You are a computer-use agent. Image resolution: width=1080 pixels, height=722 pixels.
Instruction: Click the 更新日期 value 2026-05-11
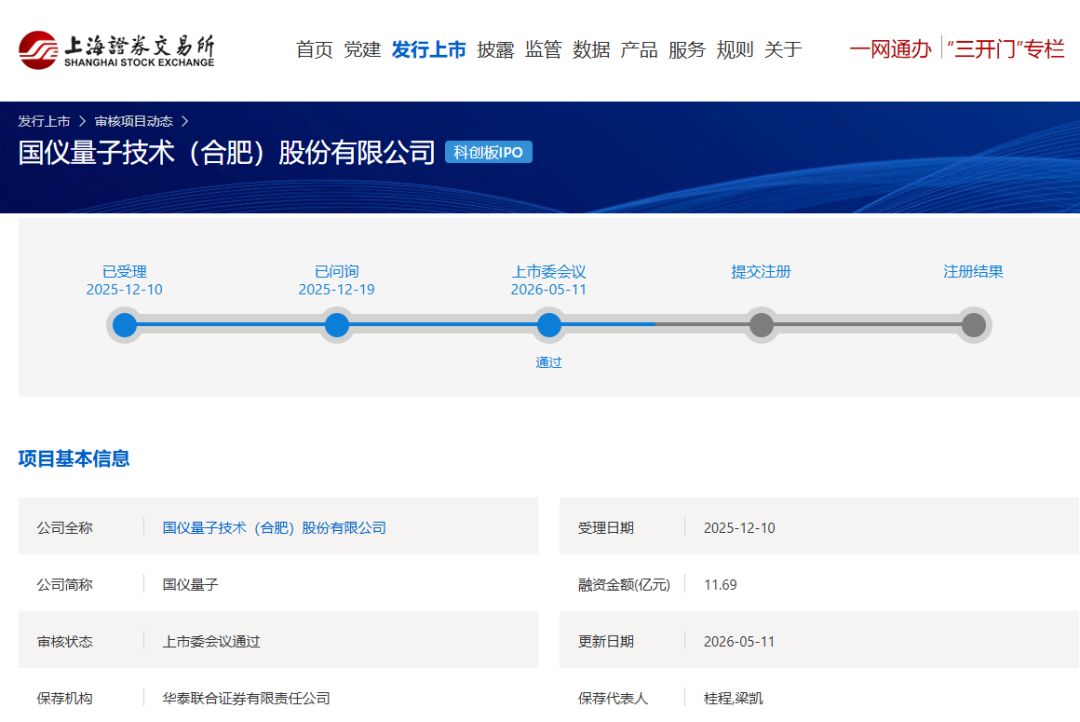(739, 641)
